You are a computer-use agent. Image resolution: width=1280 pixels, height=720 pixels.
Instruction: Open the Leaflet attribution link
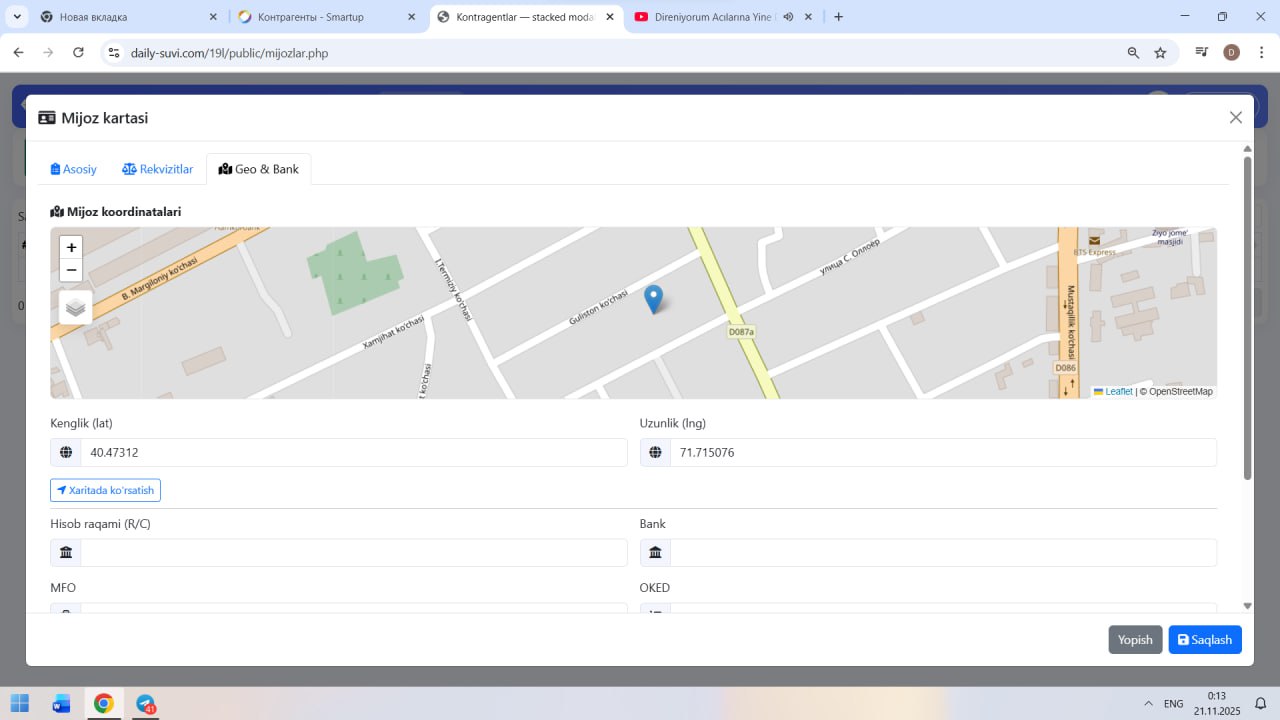pyautogui.click(x=1118, y=392)
